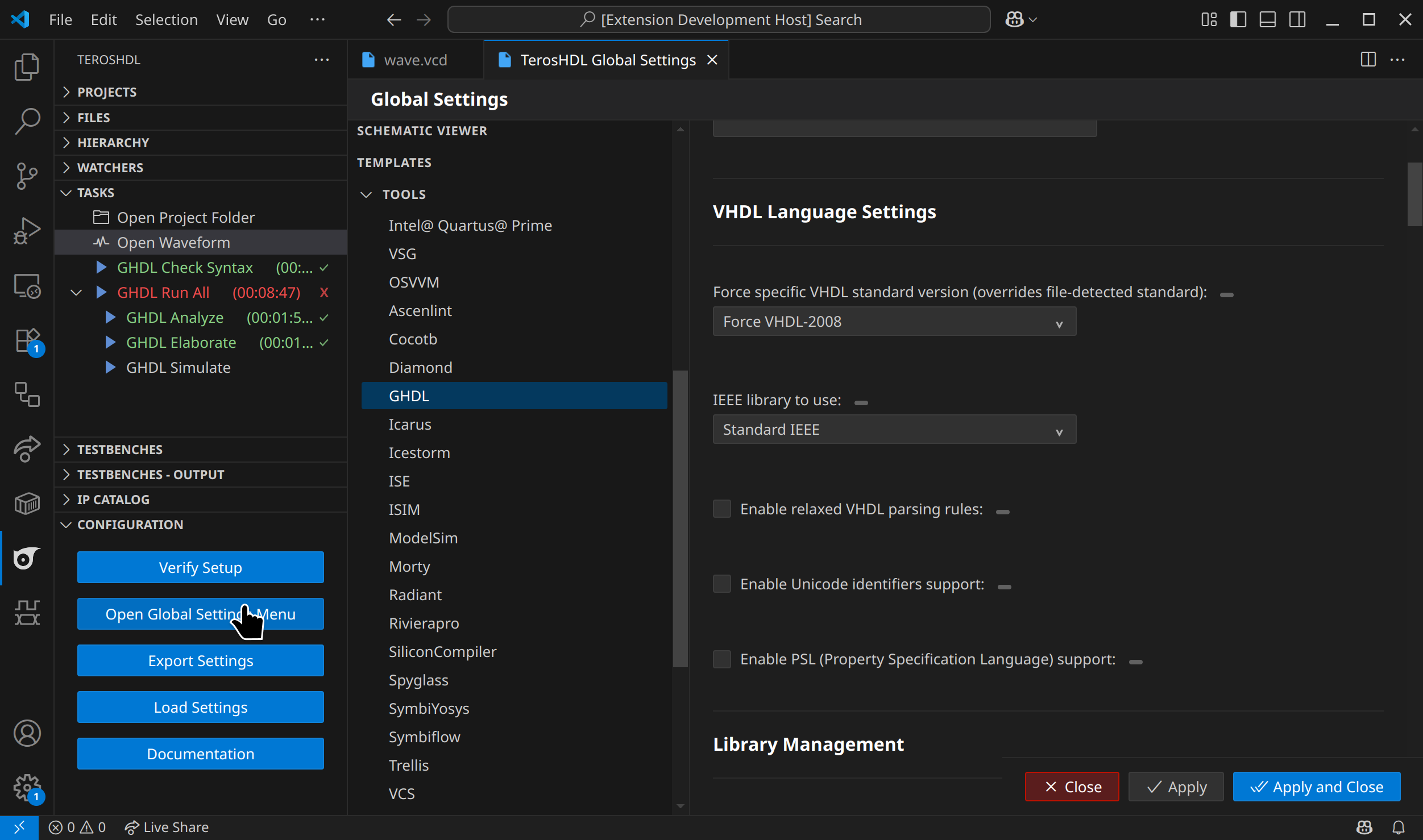Open Source Control view
This screenshot has height=840, width=1423.
(27, 176)
